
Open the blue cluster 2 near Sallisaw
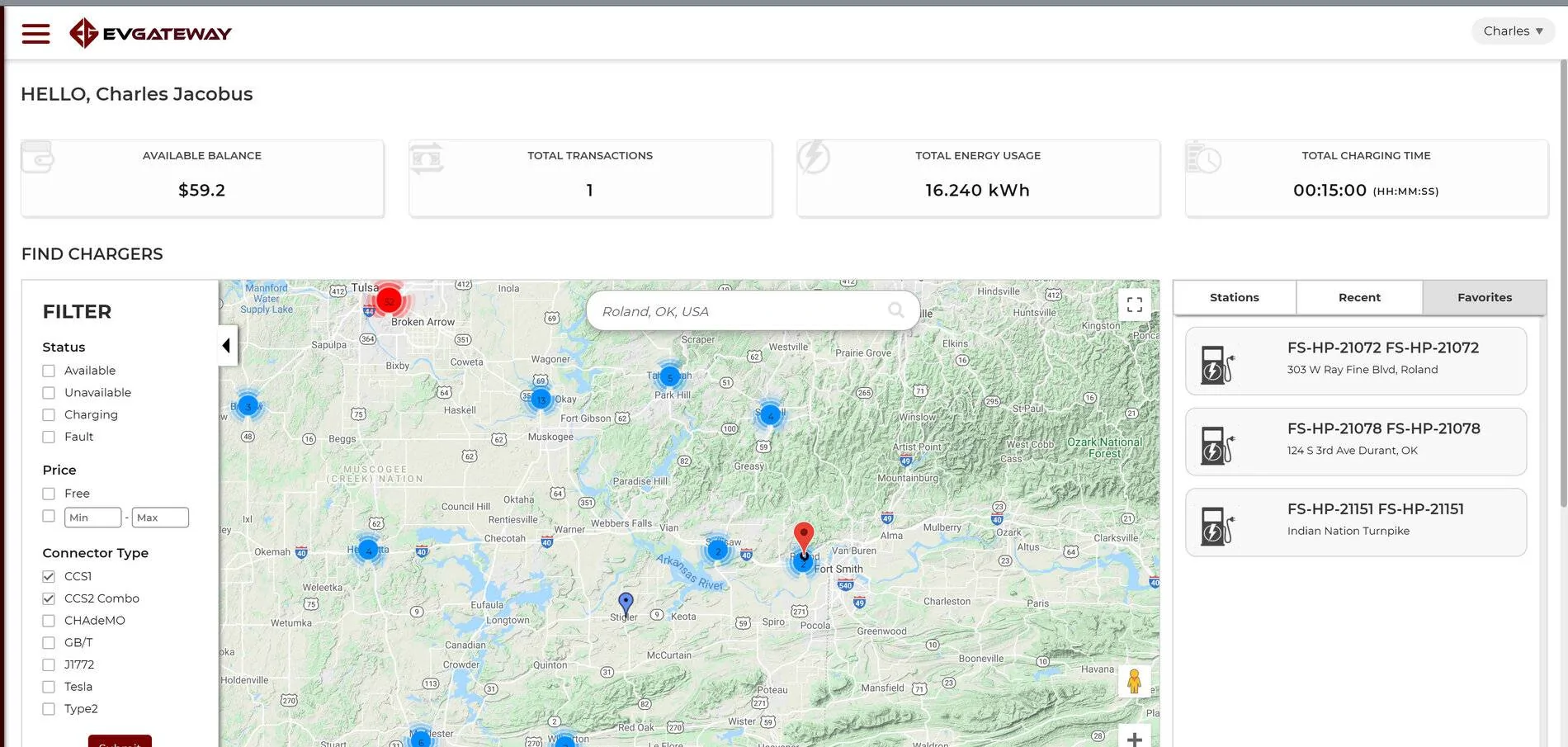point(718,551)
